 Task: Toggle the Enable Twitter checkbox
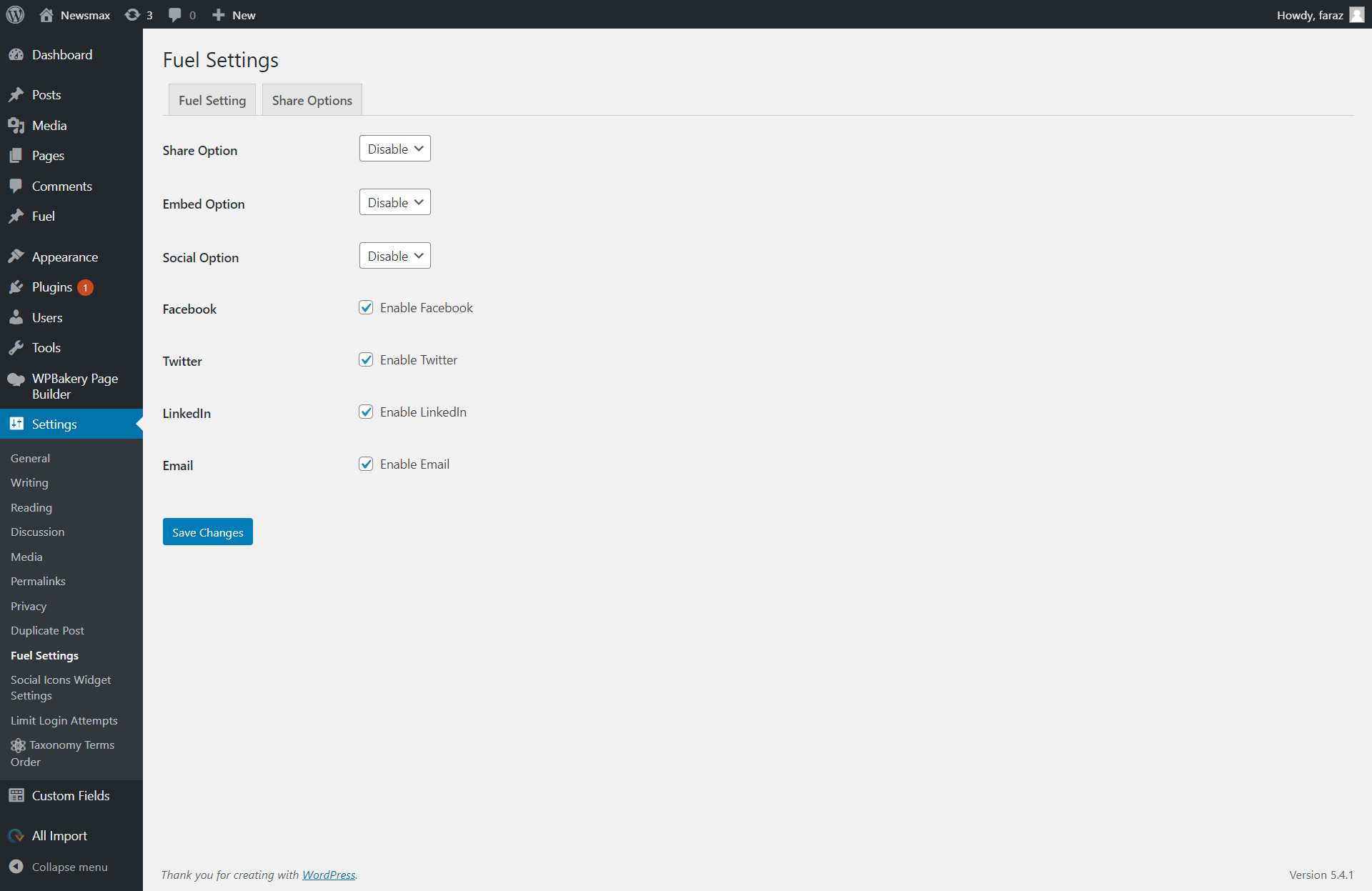[366, 360]
